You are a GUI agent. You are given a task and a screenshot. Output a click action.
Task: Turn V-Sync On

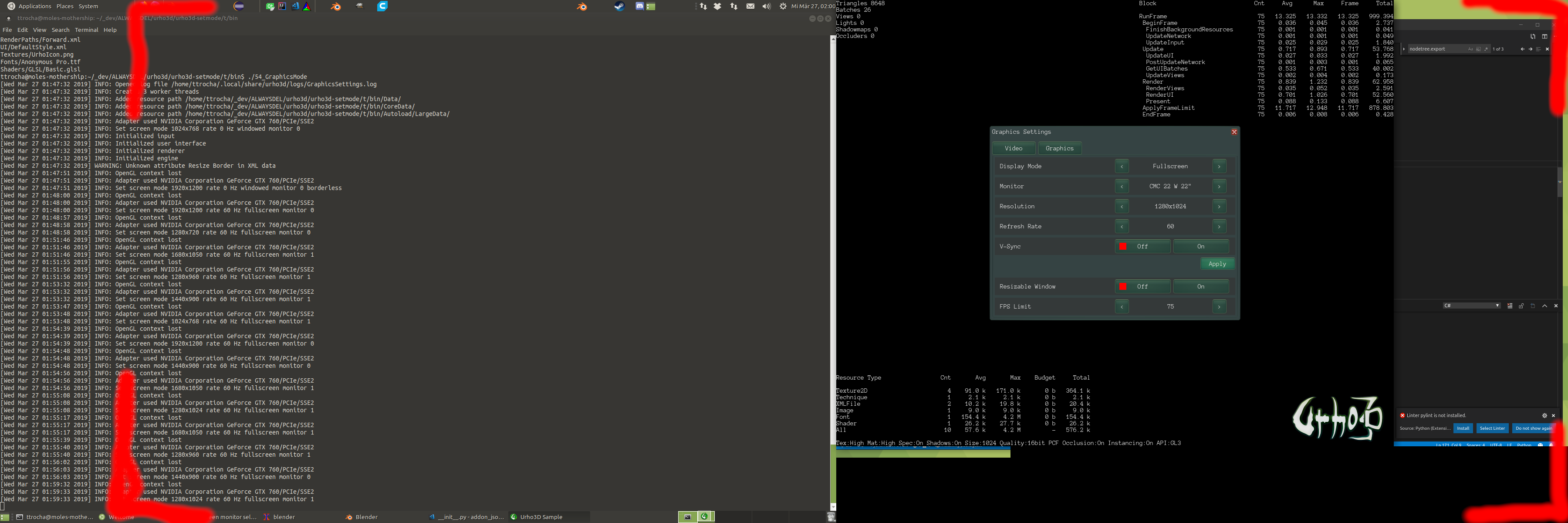(x=1201, y=247)
